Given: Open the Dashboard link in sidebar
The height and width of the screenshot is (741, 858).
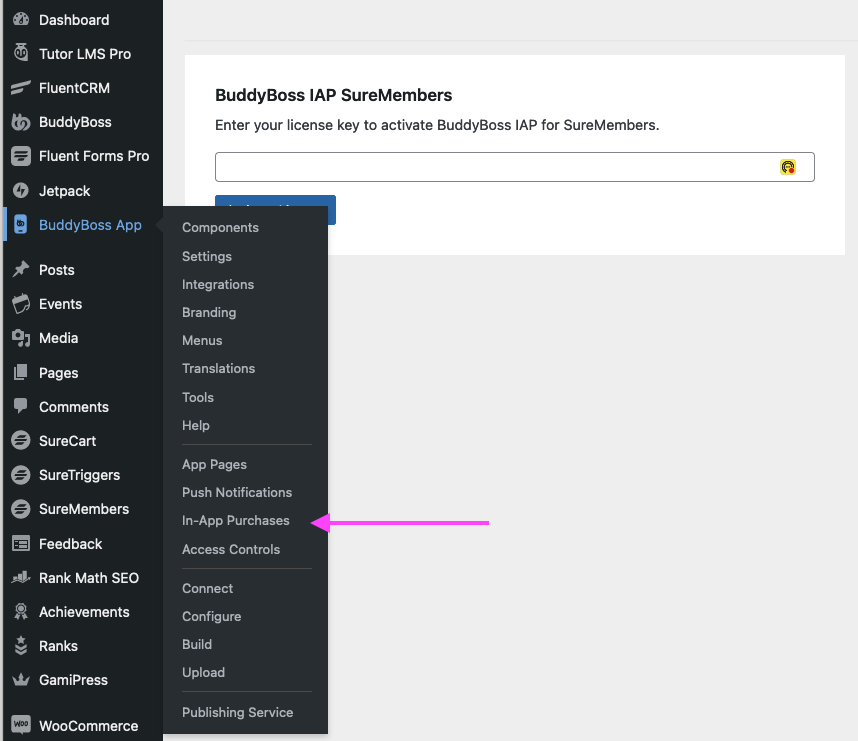Looking at the screenshot, I should click(74, 20).
